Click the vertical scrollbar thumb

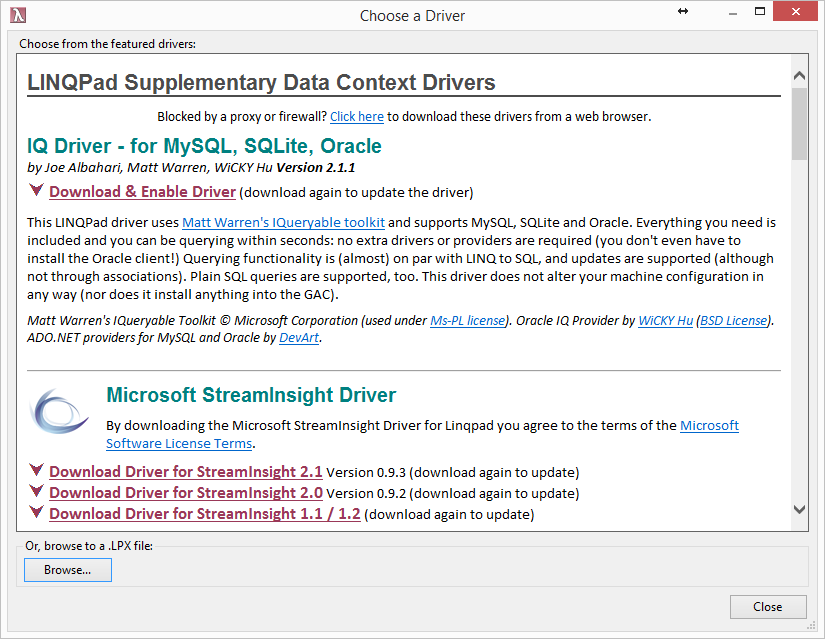(799, 124)
